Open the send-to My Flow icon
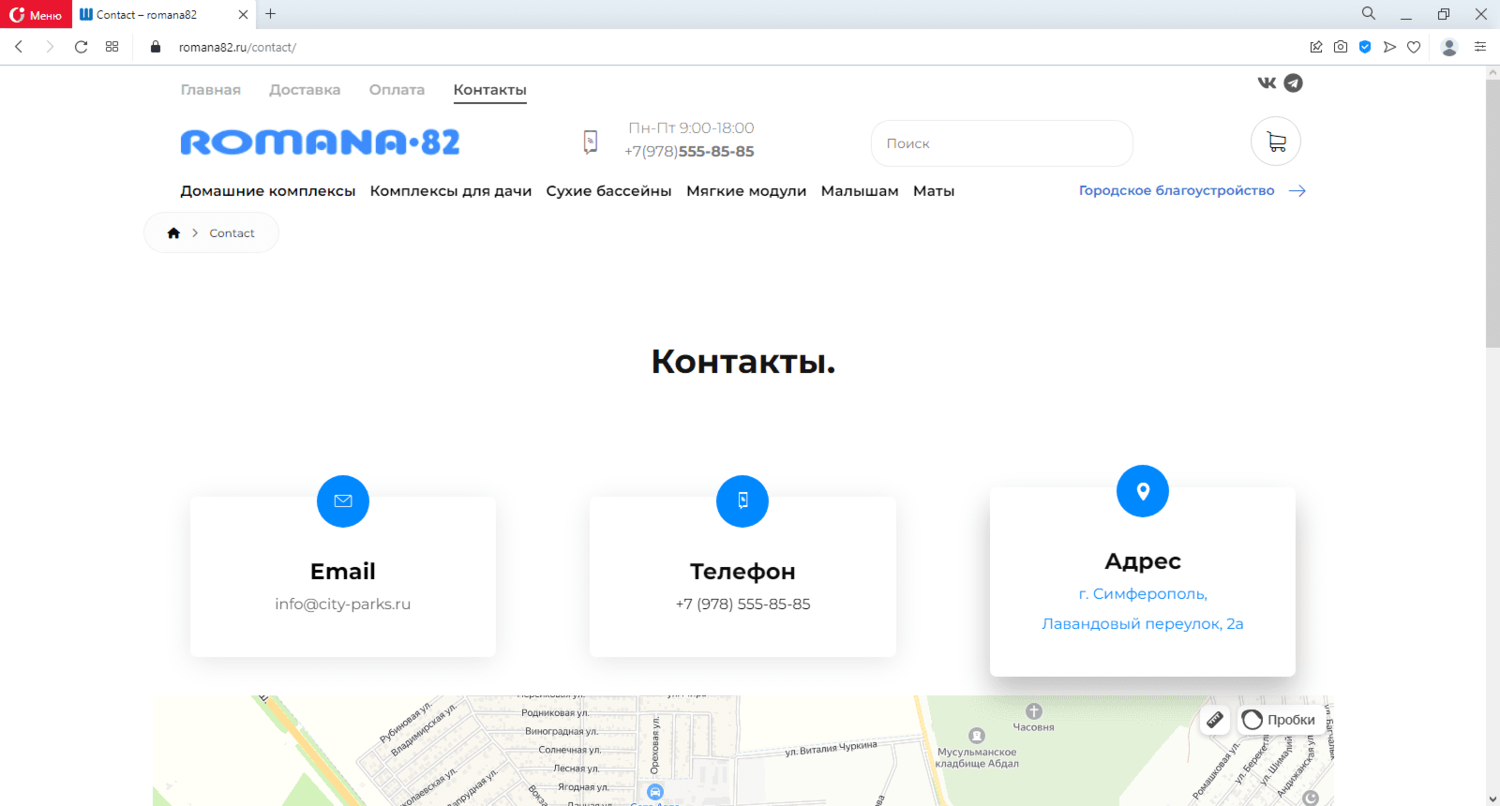The height and width of the screenshot is (806, 1500). [x=1389, y=47]
